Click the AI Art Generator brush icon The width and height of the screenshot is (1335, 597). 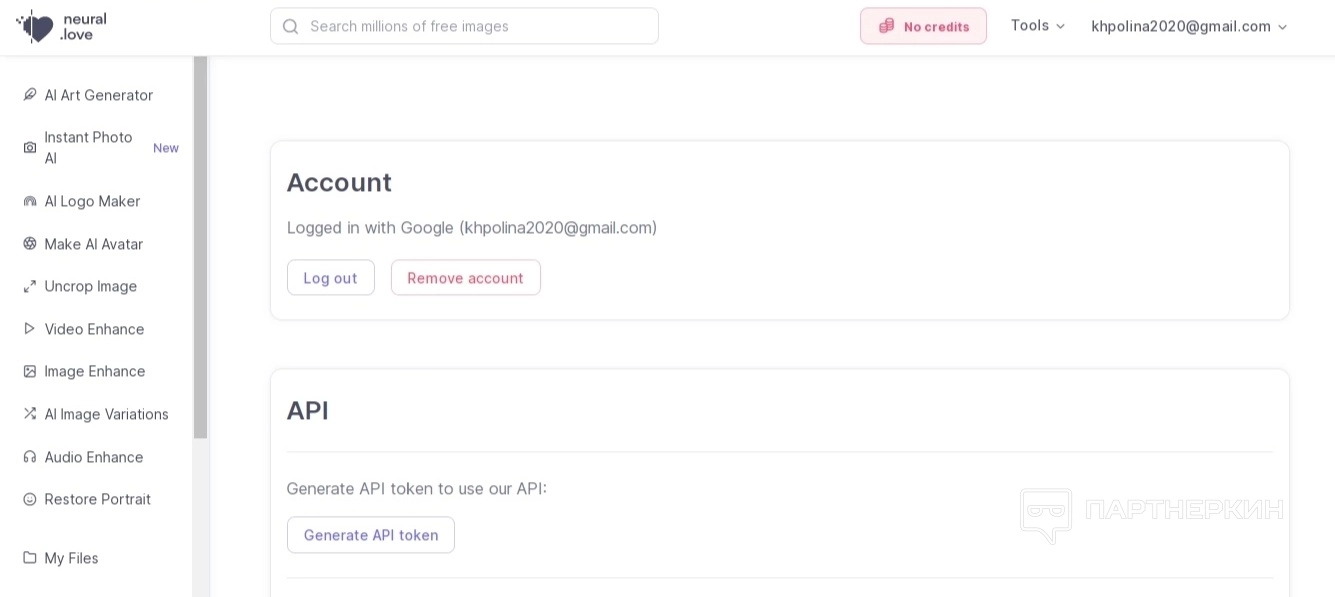[x=30, y=95]
